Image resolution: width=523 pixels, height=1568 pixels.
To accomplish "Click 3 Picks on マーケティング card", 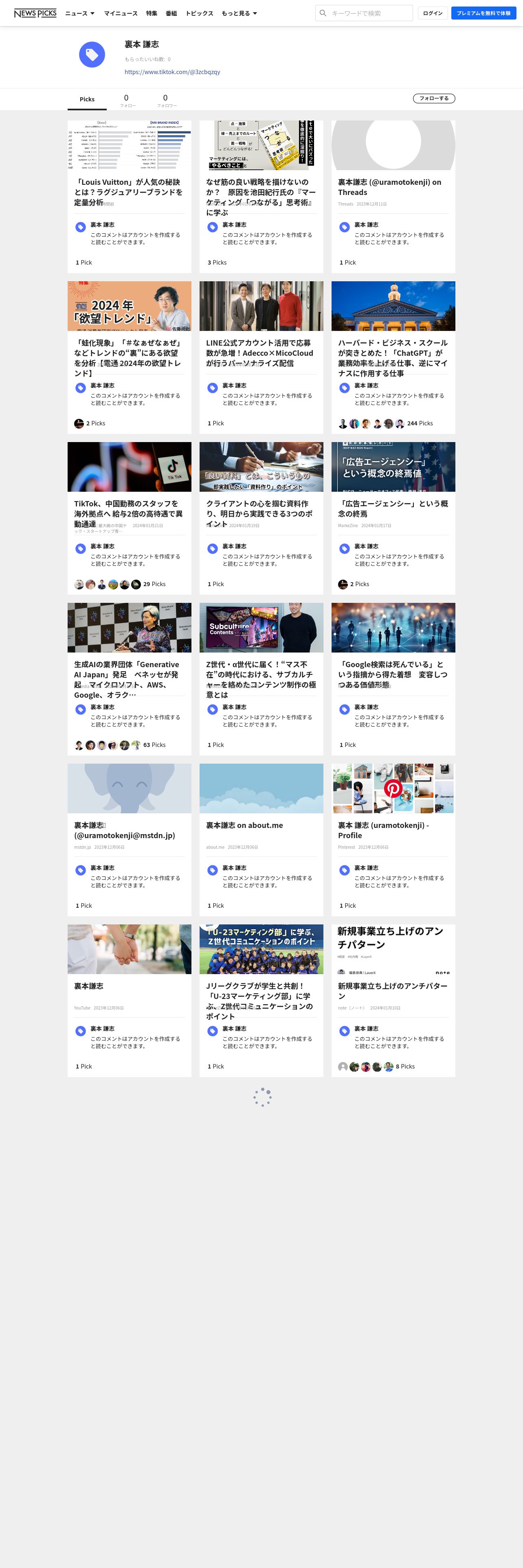I will coord(217,262).
